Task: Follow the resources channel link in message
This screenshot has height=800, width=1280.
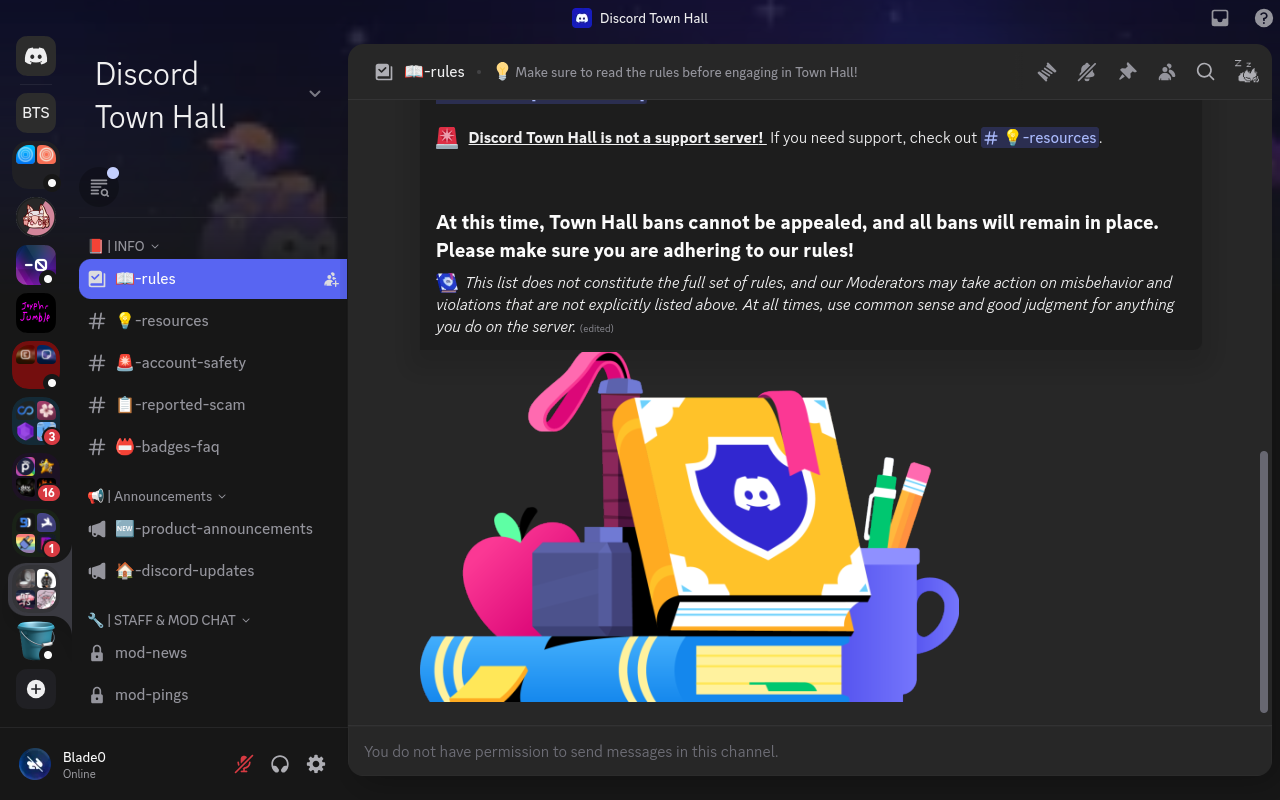Action: [x=1040, y=138]
